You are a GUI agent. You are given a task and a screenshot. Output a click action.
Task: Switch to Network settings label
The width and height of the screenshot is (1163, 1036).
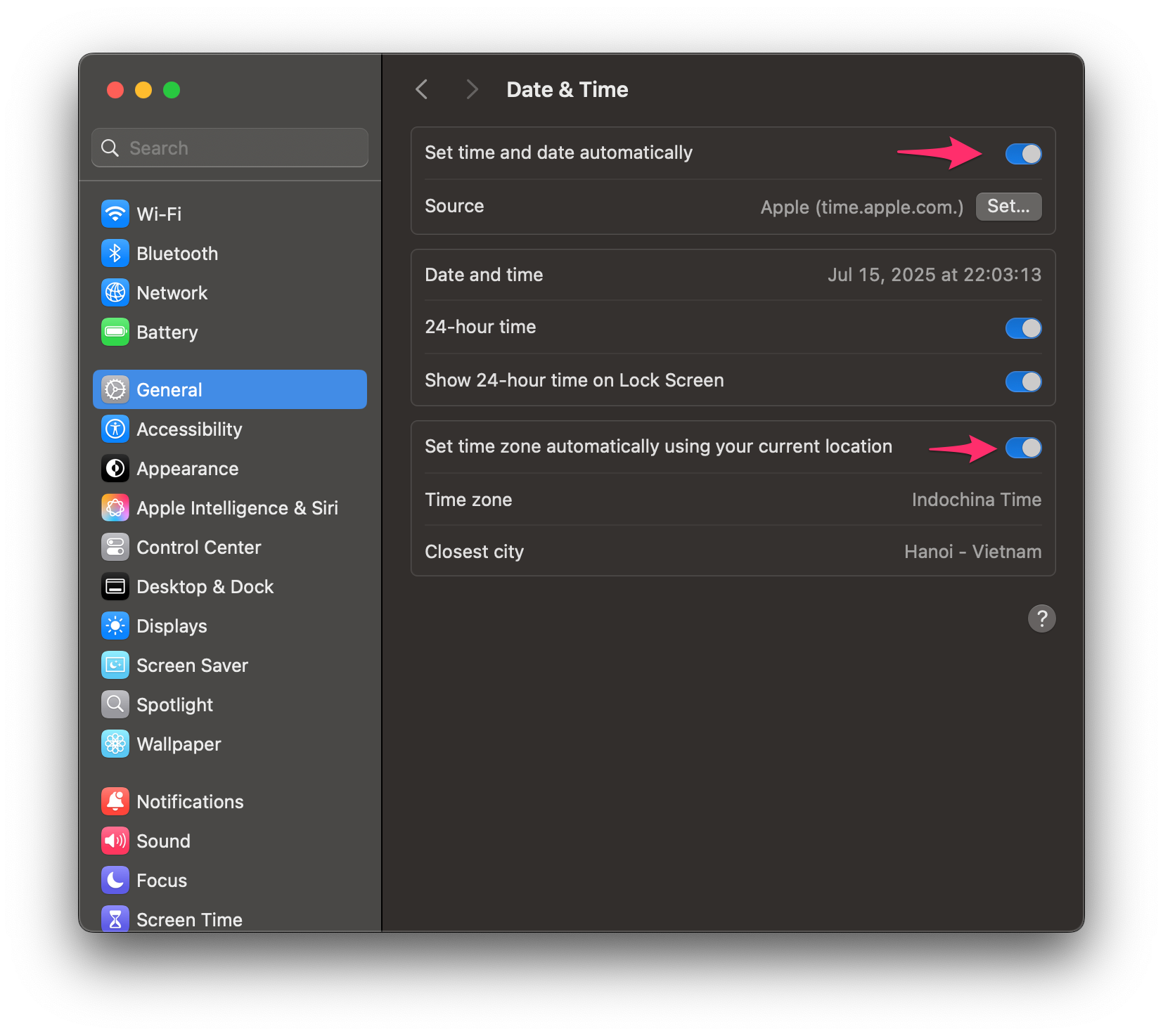[x=172, y=293]
